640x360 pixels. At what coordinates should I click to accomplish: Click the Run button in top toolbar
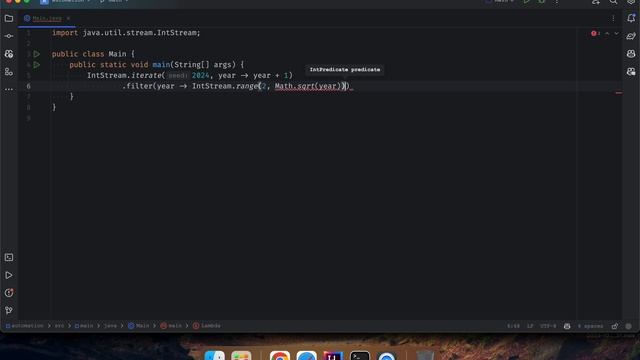tap(527, 2)
